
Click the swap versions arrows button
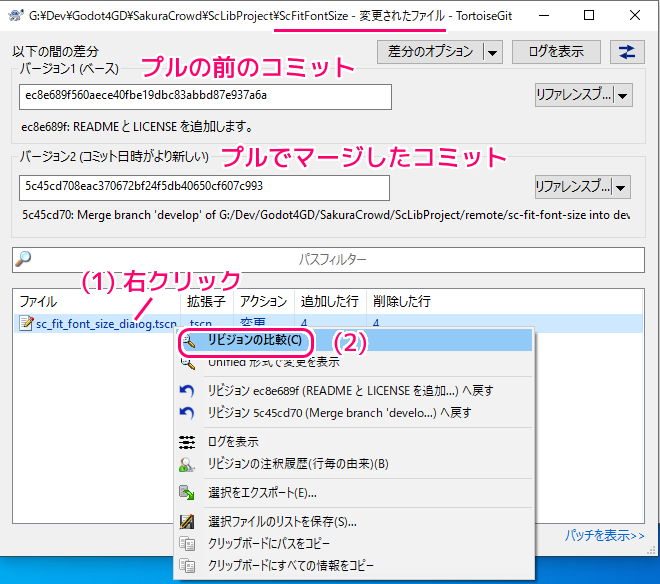pos(627,52)
